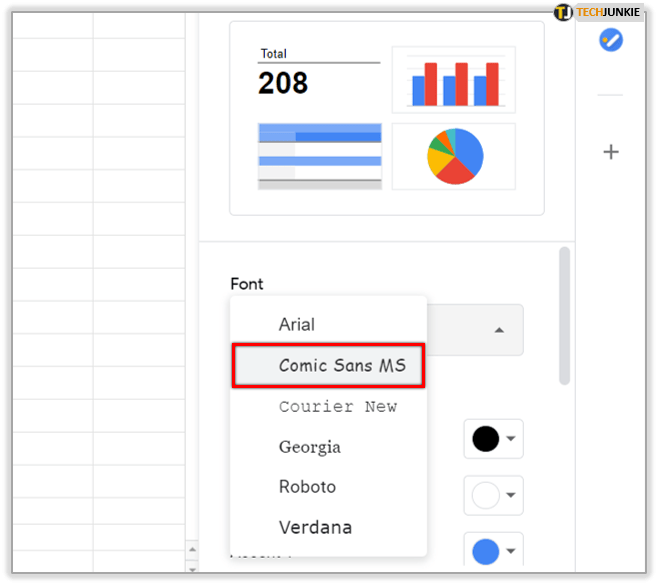Click the table theme preview thumbnail
This screenshot has height=585, width=658.
pyautogui.click(x=319, y=156)
